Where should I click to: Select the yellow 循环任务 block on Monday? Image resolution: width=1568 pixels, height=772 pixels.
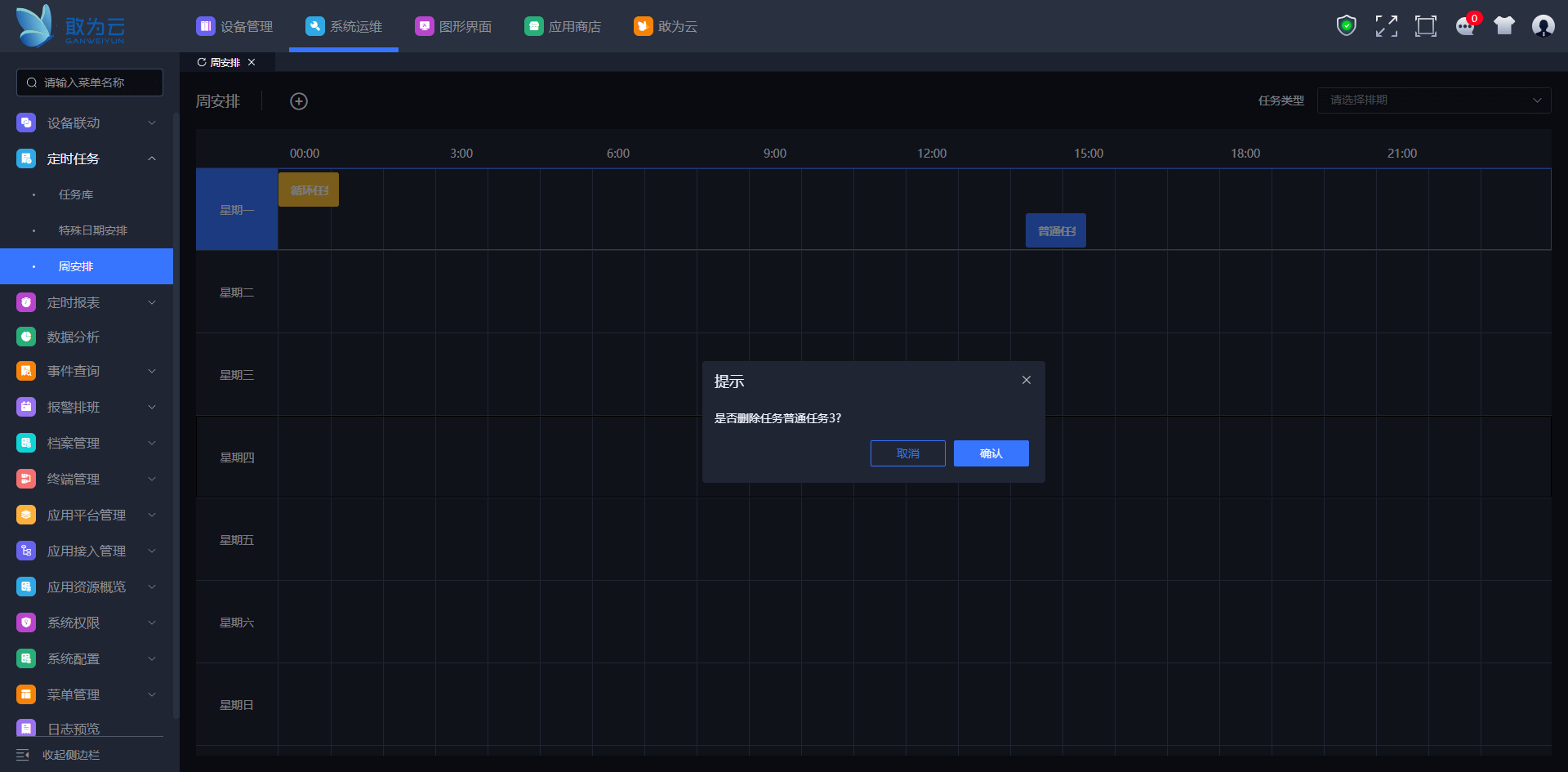[309, 190]
